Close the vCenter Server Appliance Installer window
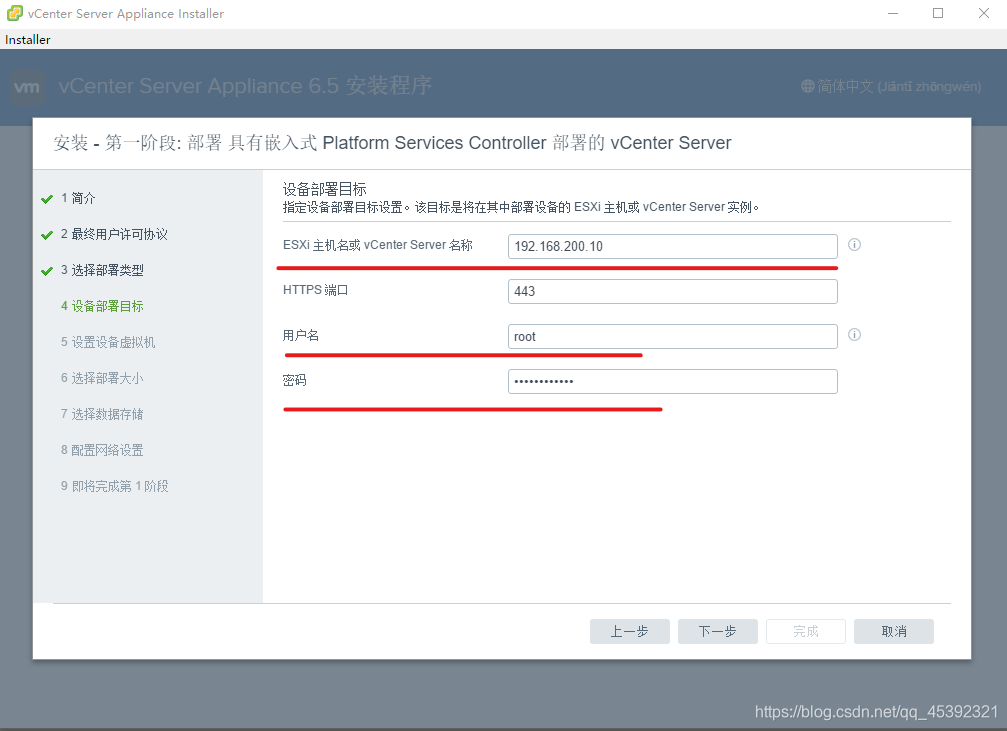This screenshot has width=1007, height=731. click(983, 13)
